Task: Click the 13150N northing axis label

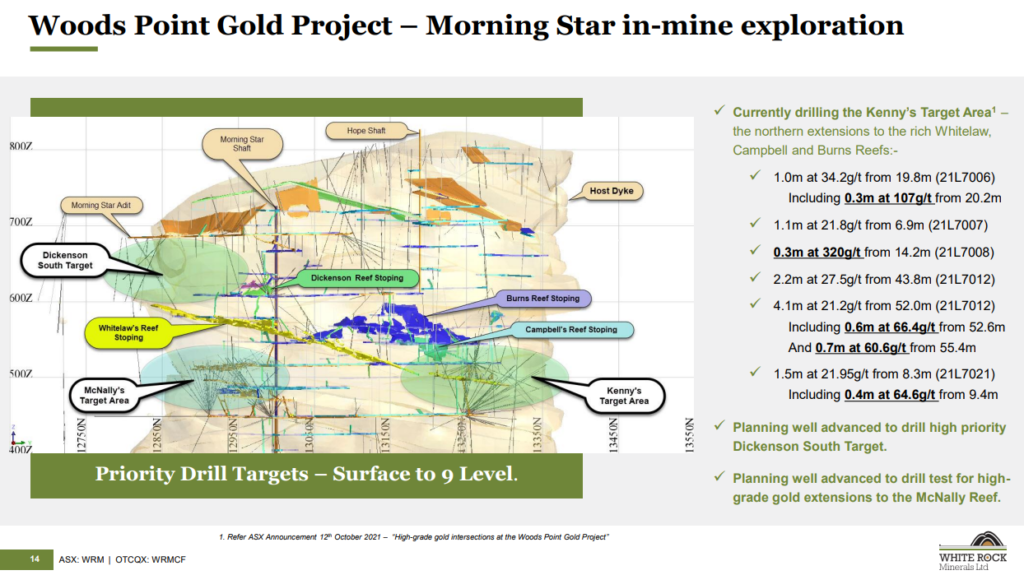Action: (385, 435)
